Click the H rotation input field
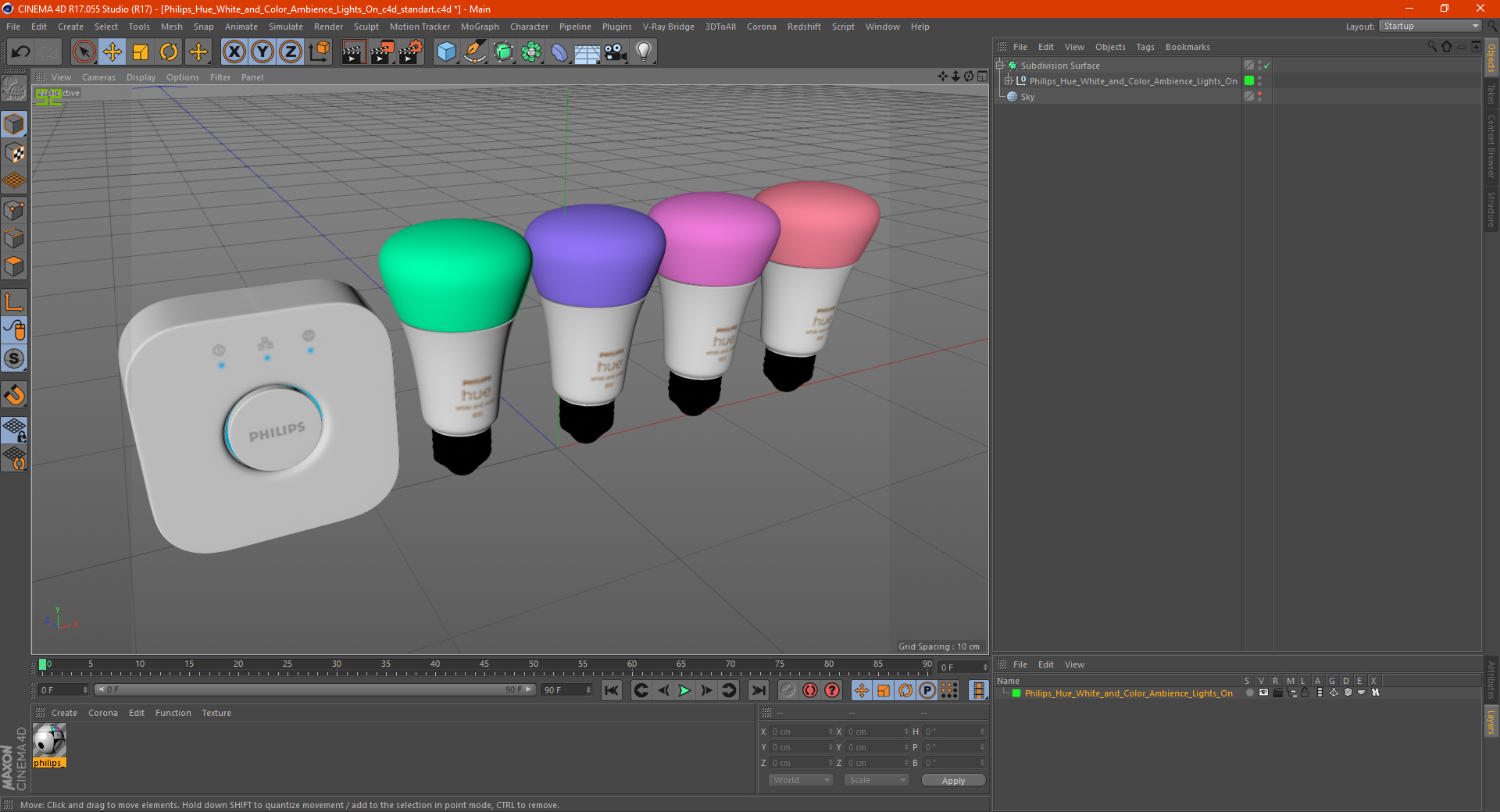 click(955, 732)
